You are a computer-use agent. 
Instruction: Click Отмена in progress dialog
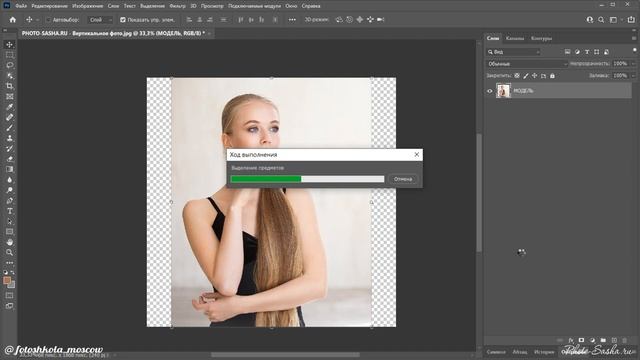click(x=403, y=179)
